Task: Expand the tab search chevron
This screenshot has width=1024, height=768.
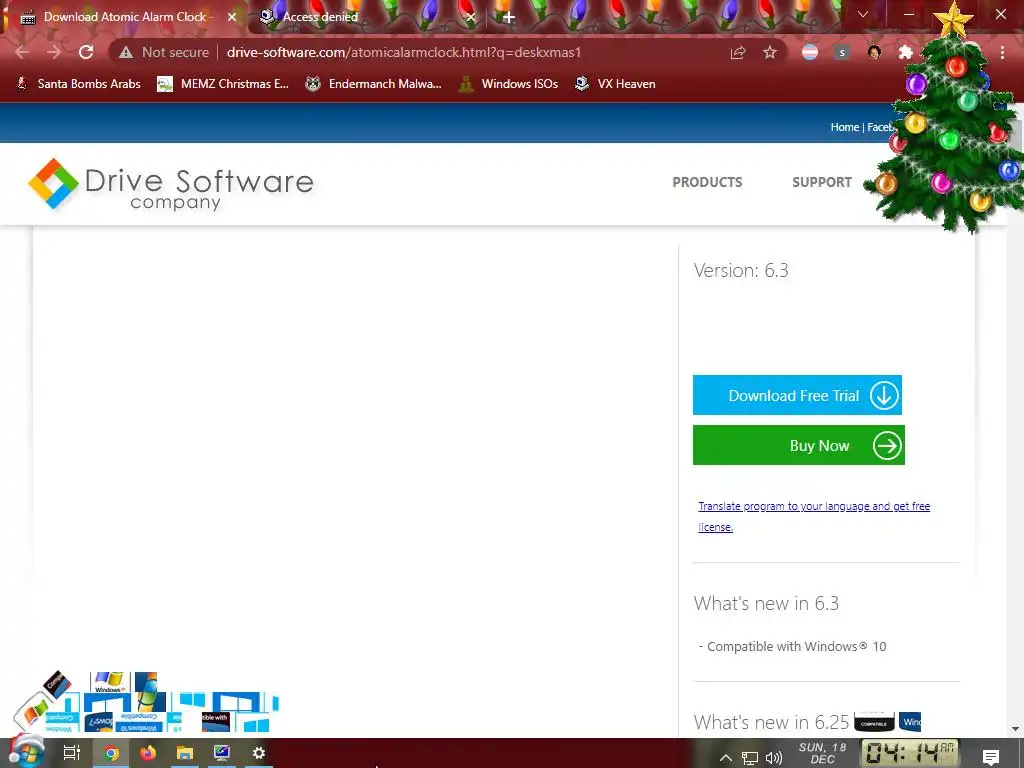Action: click(x=863, y=14)
